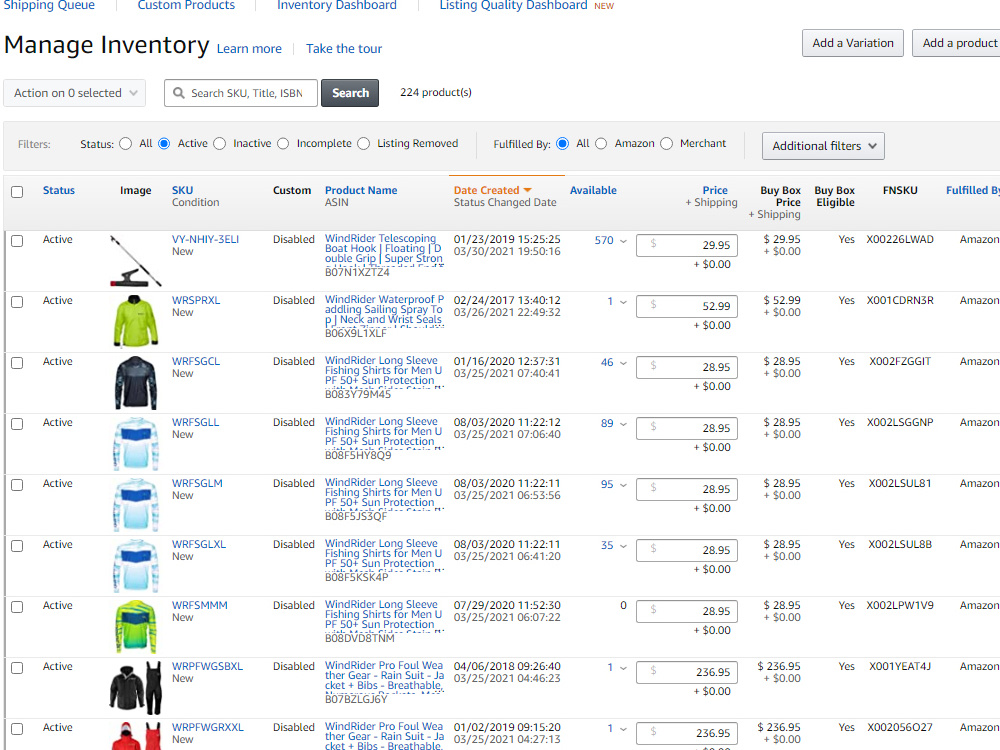The width and height of the screenshot is (1000, 750).
Task: Check the row for SKU WRSPRXL
Action: click(x=17, y=302)
